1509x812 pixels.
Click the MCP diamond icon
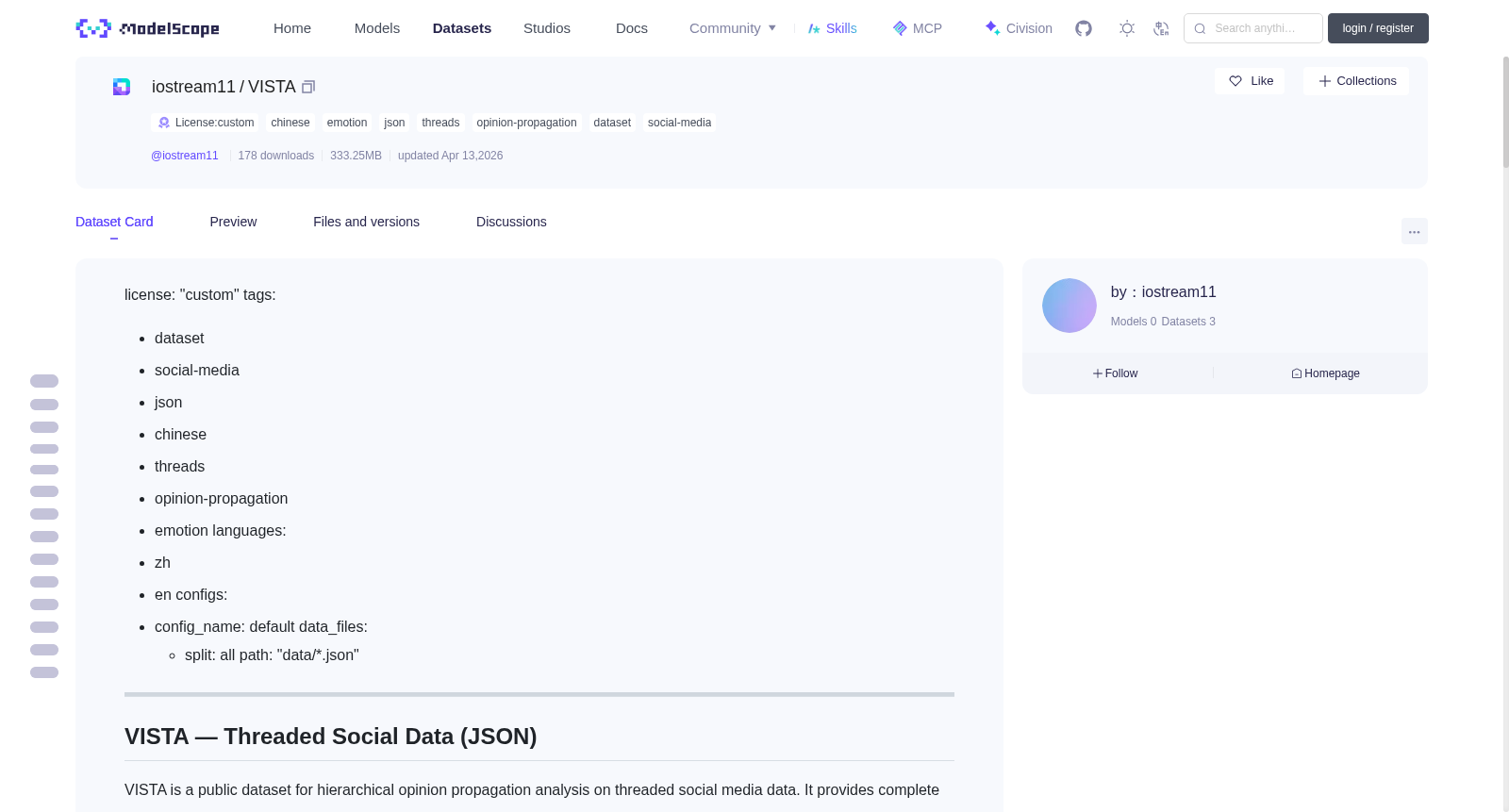pos(900,28)
